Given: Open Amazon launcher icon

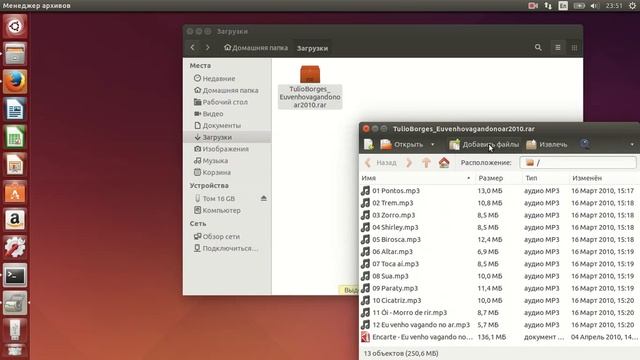Looking at the screenshot, I should coord(15,220).
